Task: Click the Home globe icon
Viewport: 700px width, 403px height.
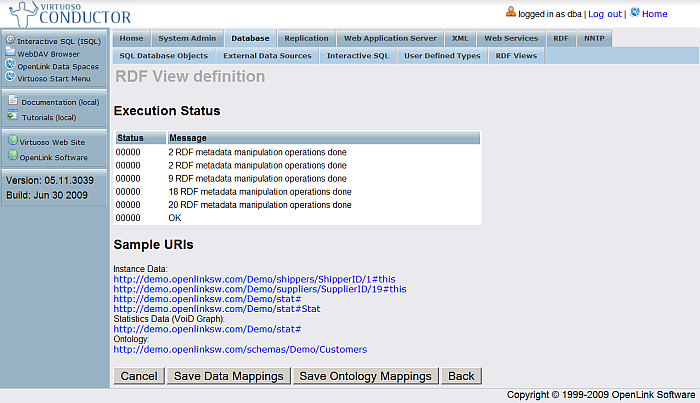Action: pyautogui.click(x=634, y=13)
